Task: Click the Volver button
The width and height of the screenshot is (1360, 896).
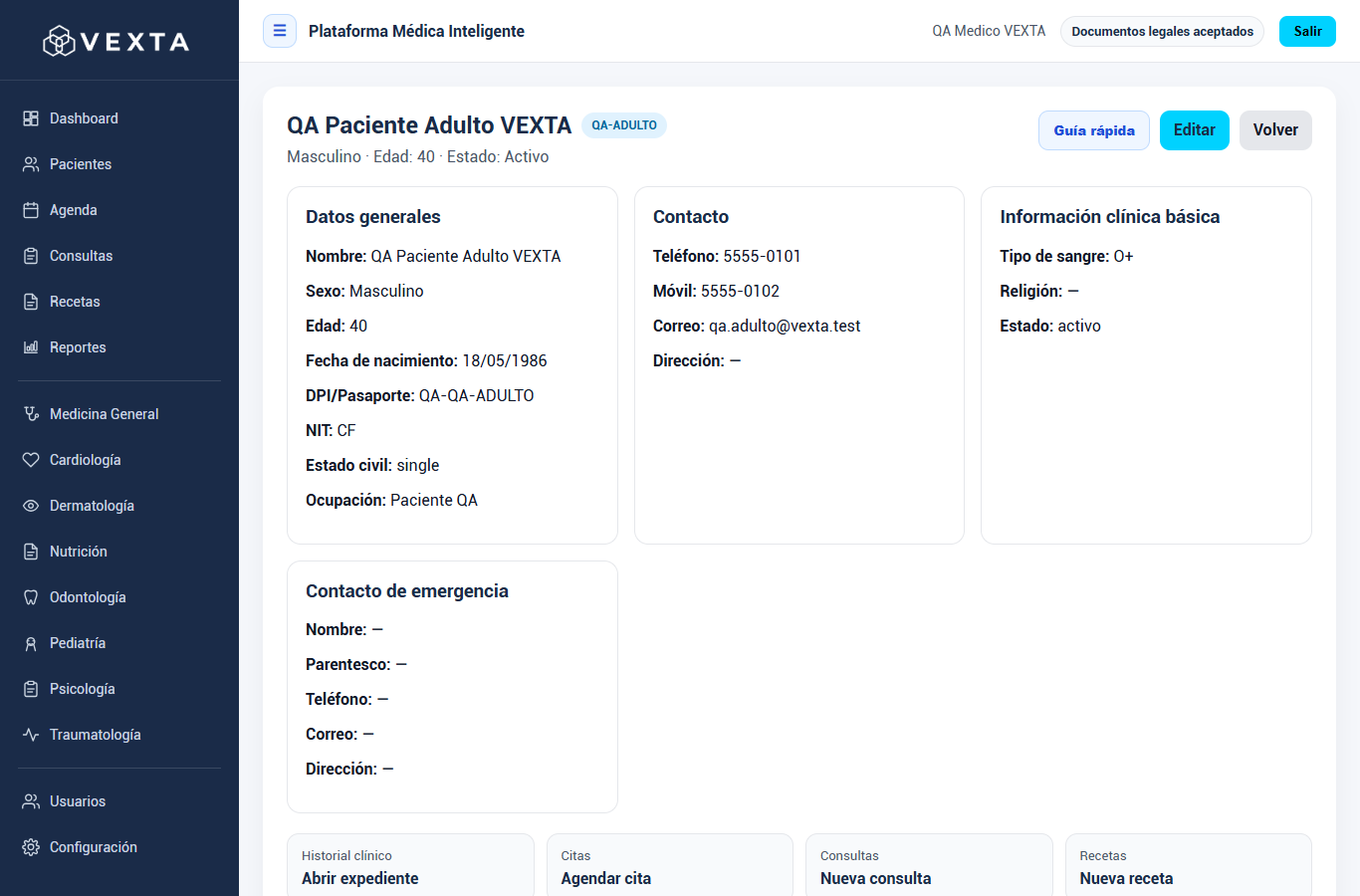Action: (x=1275, y=130)
